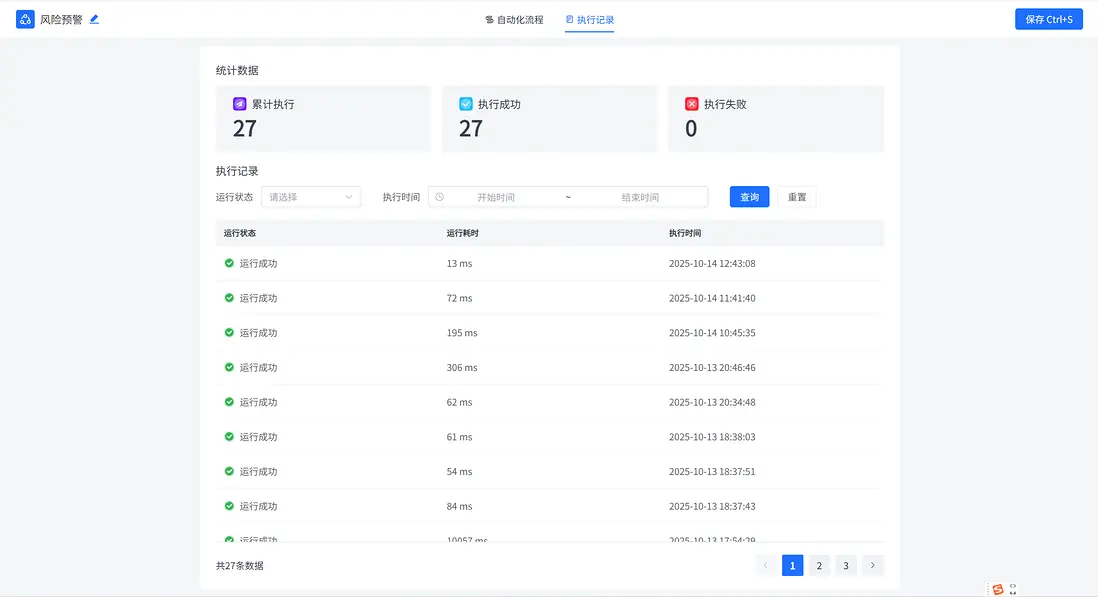Viewport: 1098px width, 597px height.
Task: Click the 执行时间 column header
Action: pos(685,233)
